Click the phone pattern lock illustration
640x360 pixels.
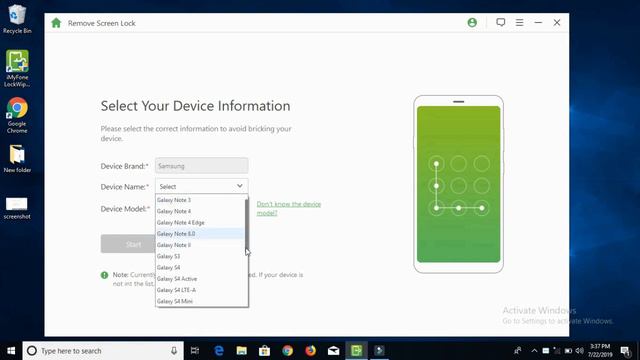[458, 184]
